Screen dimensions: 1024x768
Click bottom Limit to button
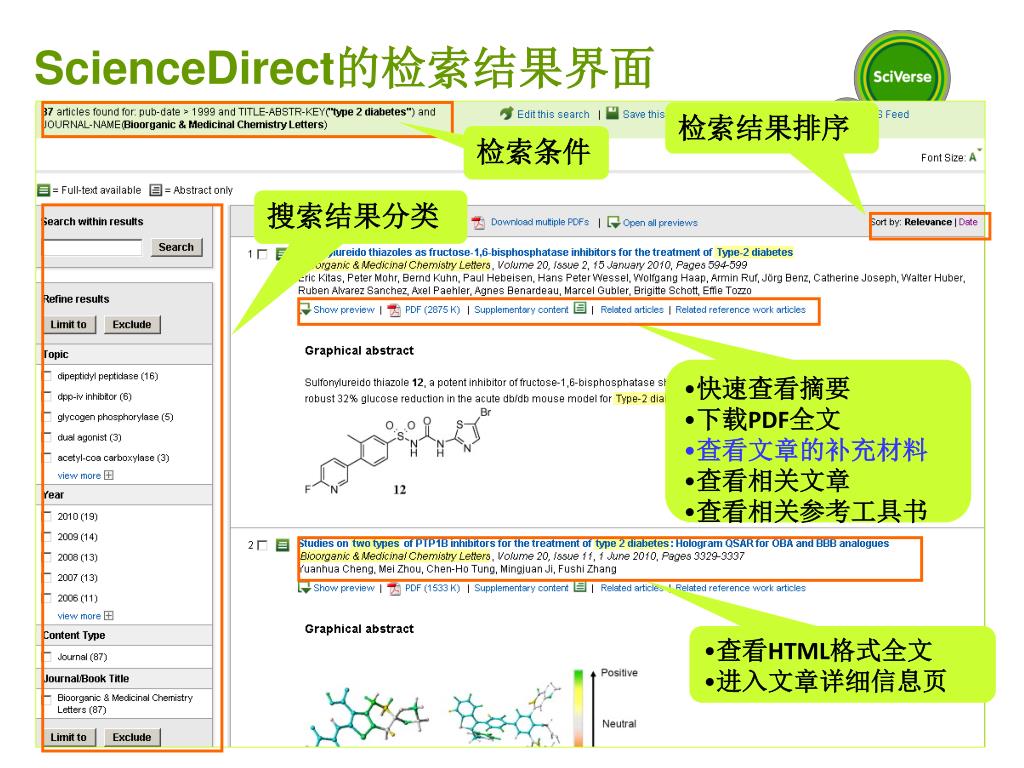68,737
